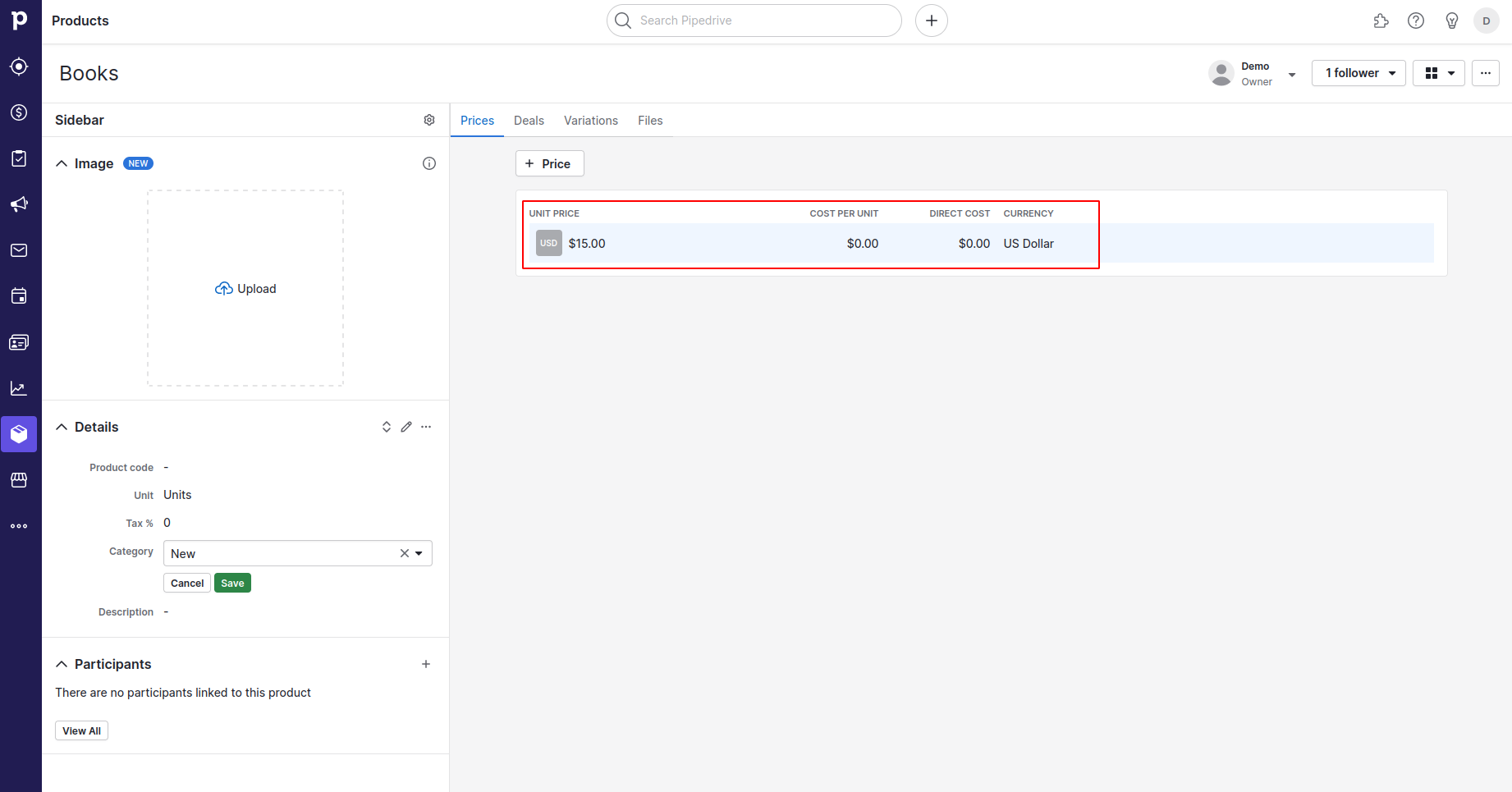Collapse the Details section
The width and height of the screenshot is (1512, 792).
click(62, 427)
